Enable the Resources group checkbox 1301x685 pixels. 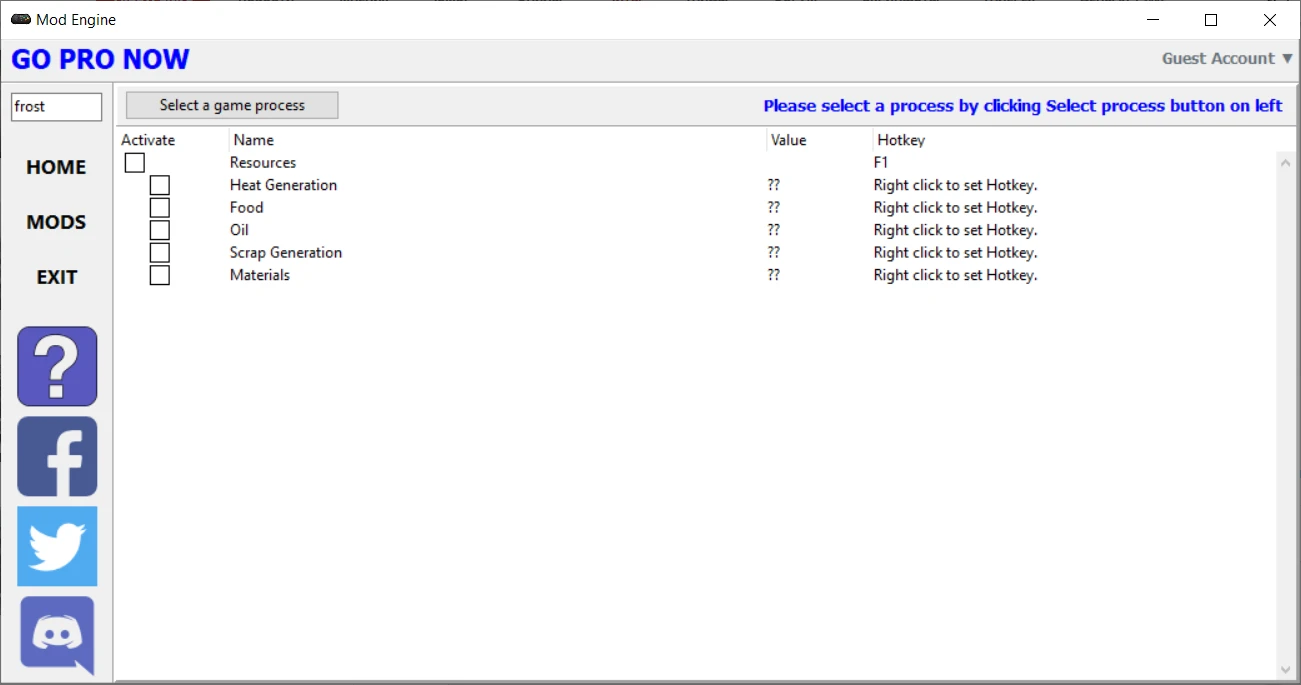pos(135,162)
